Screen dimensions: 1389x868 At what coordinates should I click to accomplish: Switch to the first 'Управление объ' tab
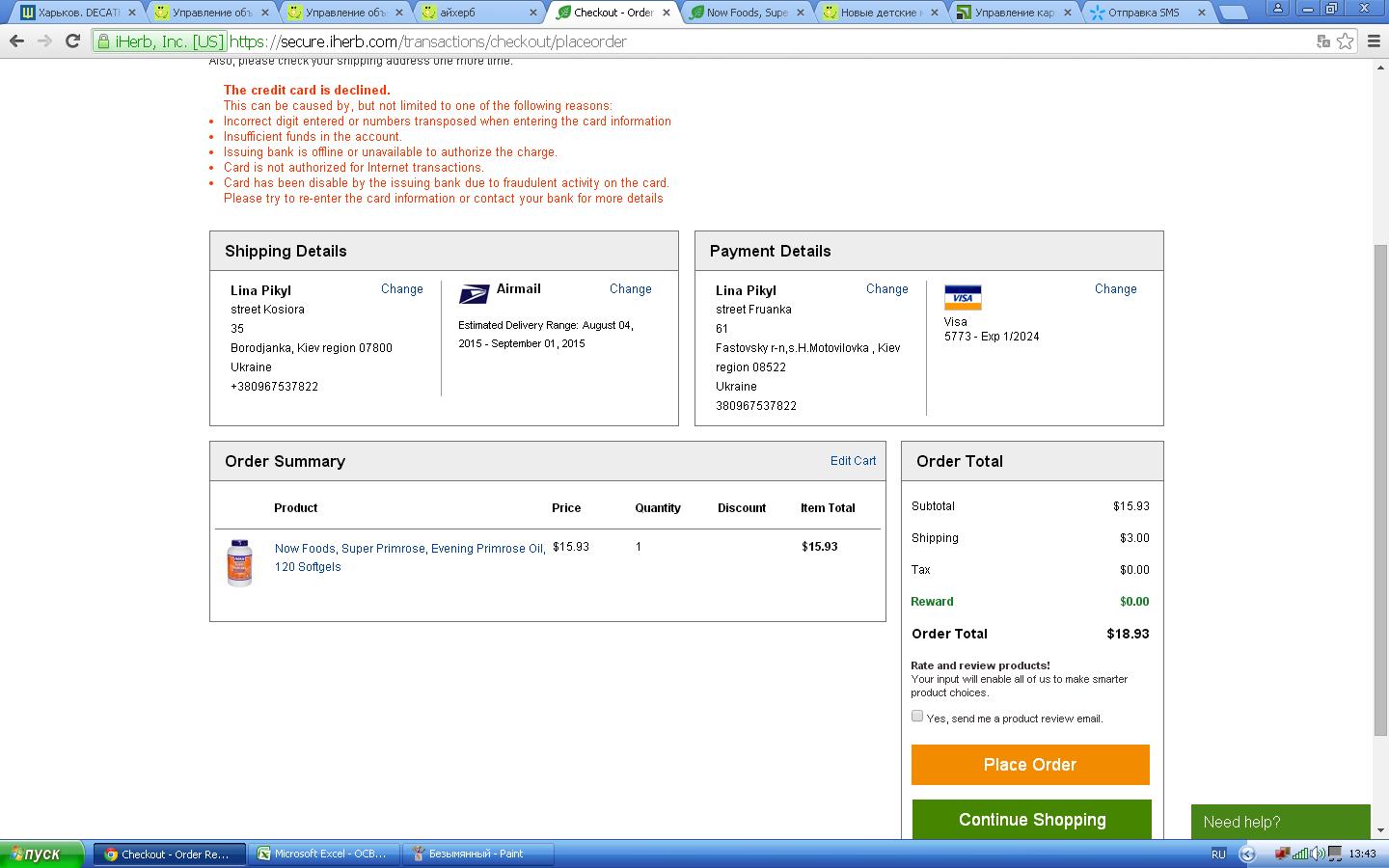(211, 13)
